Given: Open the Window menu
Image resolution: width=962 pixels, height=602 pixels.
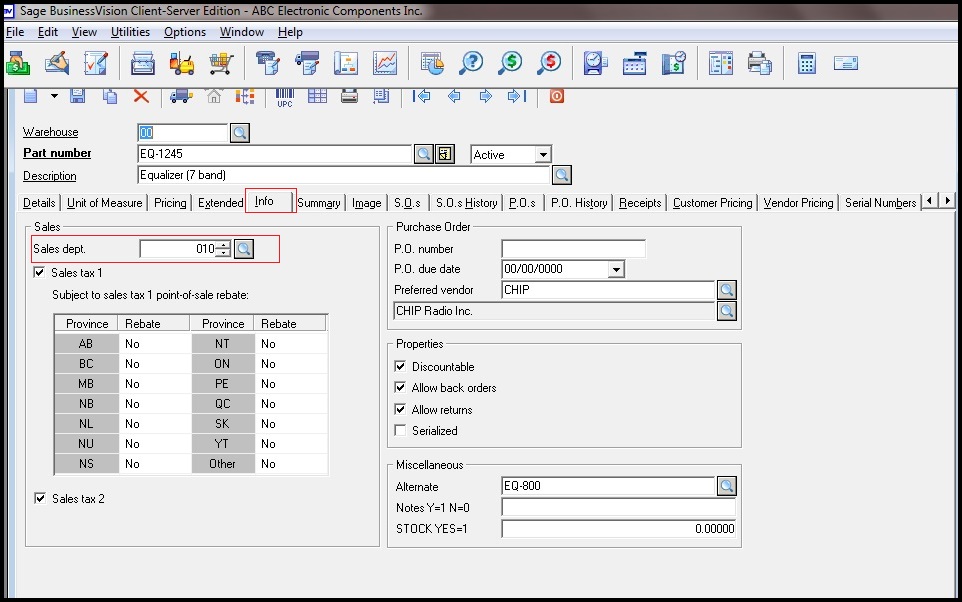Looking at the screenshot, I should coord(242,32).
